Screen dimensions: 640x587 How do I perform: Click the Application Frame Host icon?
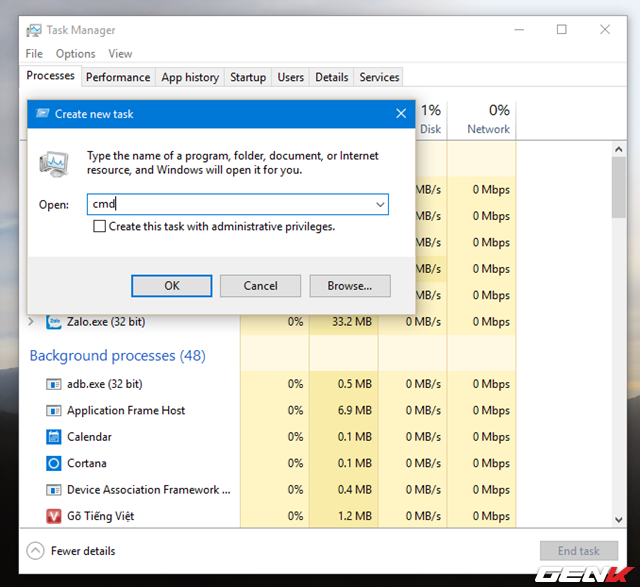[x=54, y=410]
